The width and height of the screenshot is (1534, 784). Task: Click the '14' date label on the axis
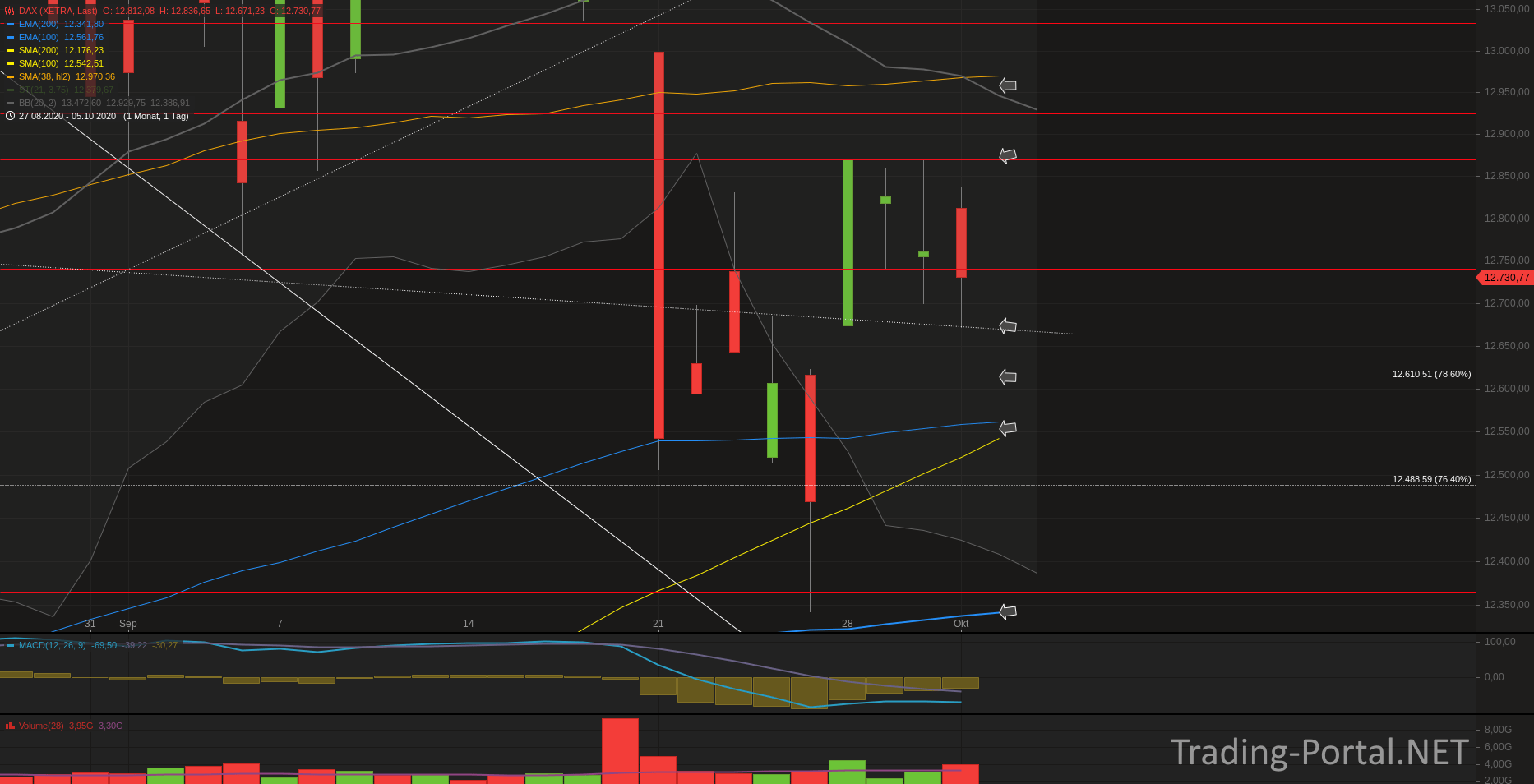[469, 624]
